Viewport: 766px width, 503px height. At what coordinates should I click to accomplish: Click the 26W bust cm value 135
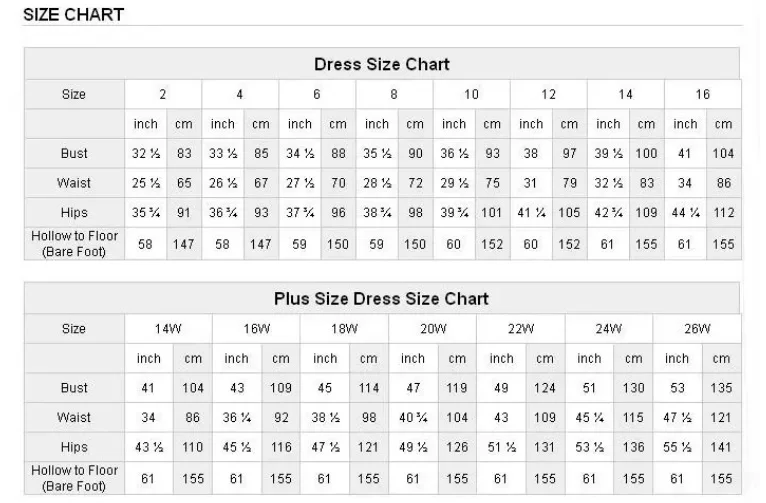click(x=721, y=388)
